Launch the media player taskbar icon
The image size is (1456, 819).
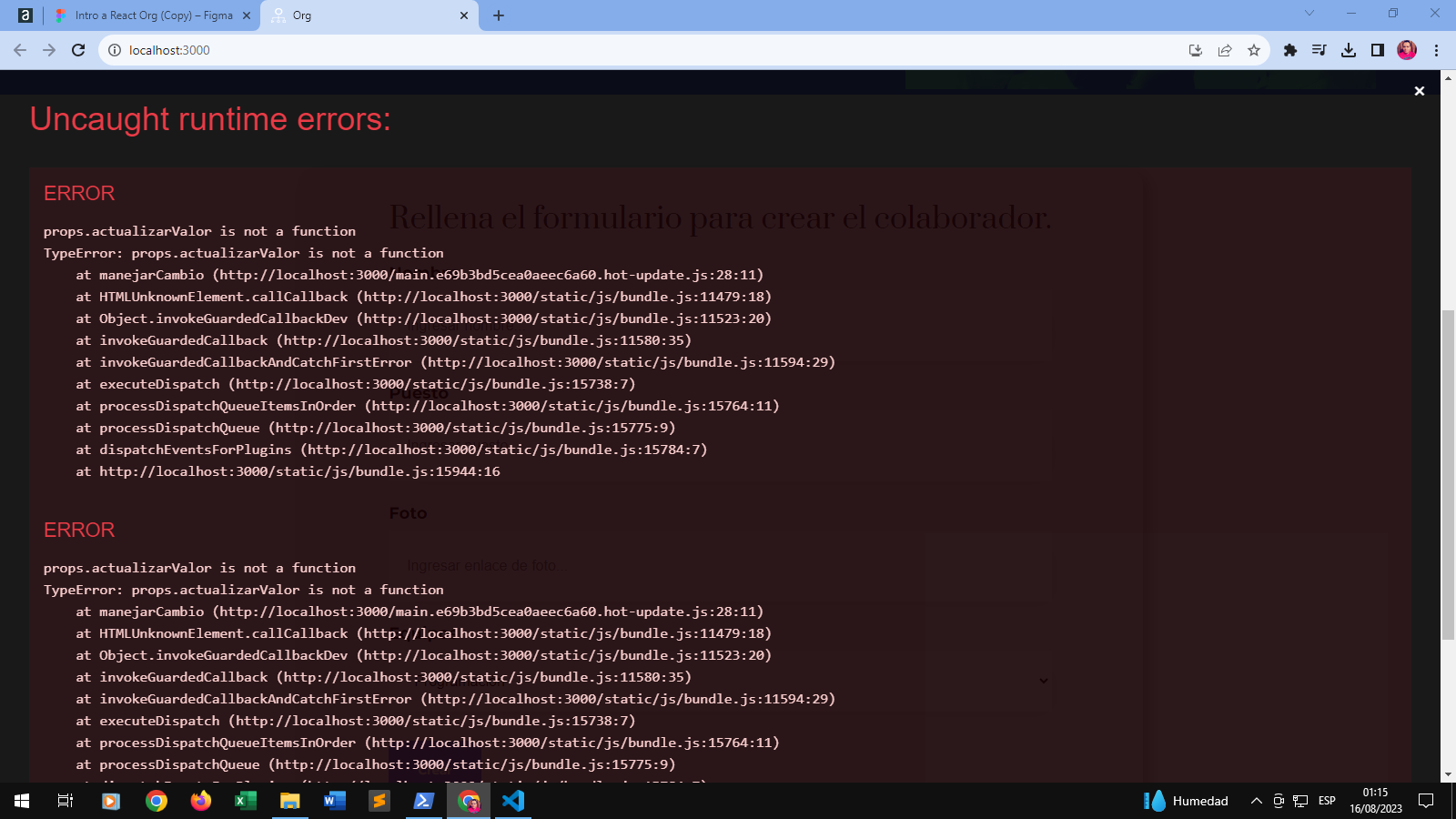[111, 801]
